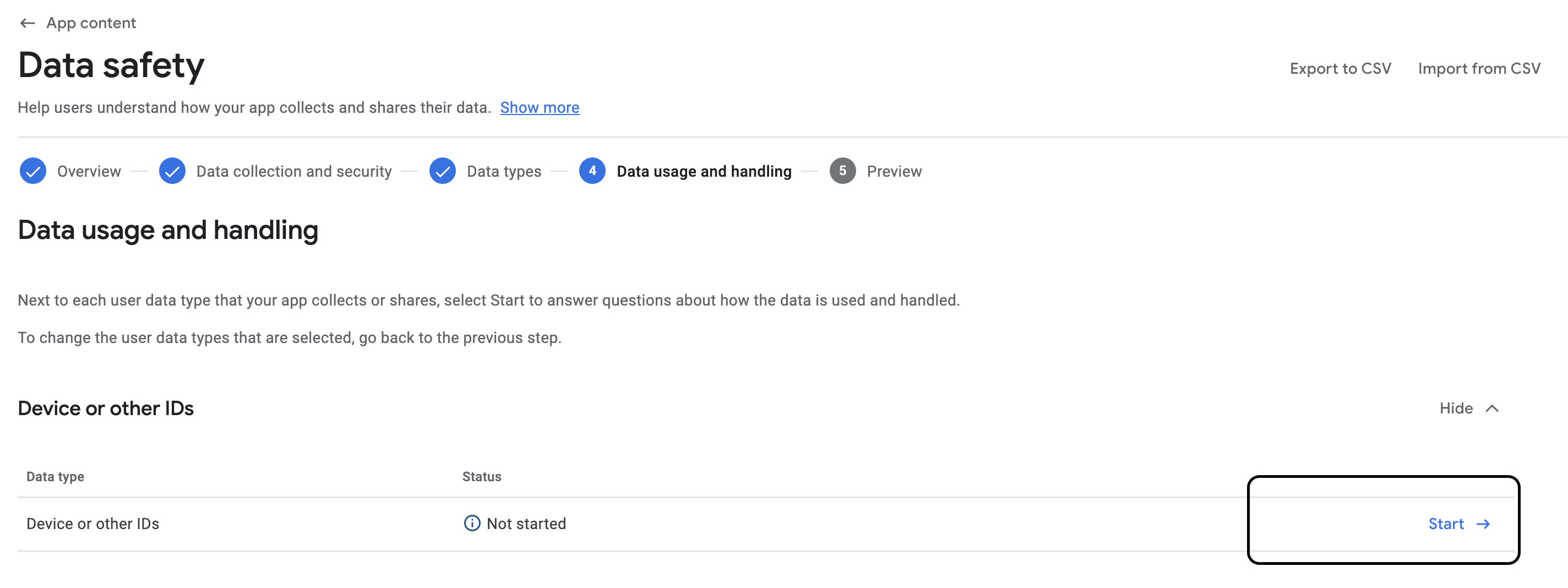1568x588 pixels.
Task: Click the step 5 circle for Preview
Action: (843, 171)
